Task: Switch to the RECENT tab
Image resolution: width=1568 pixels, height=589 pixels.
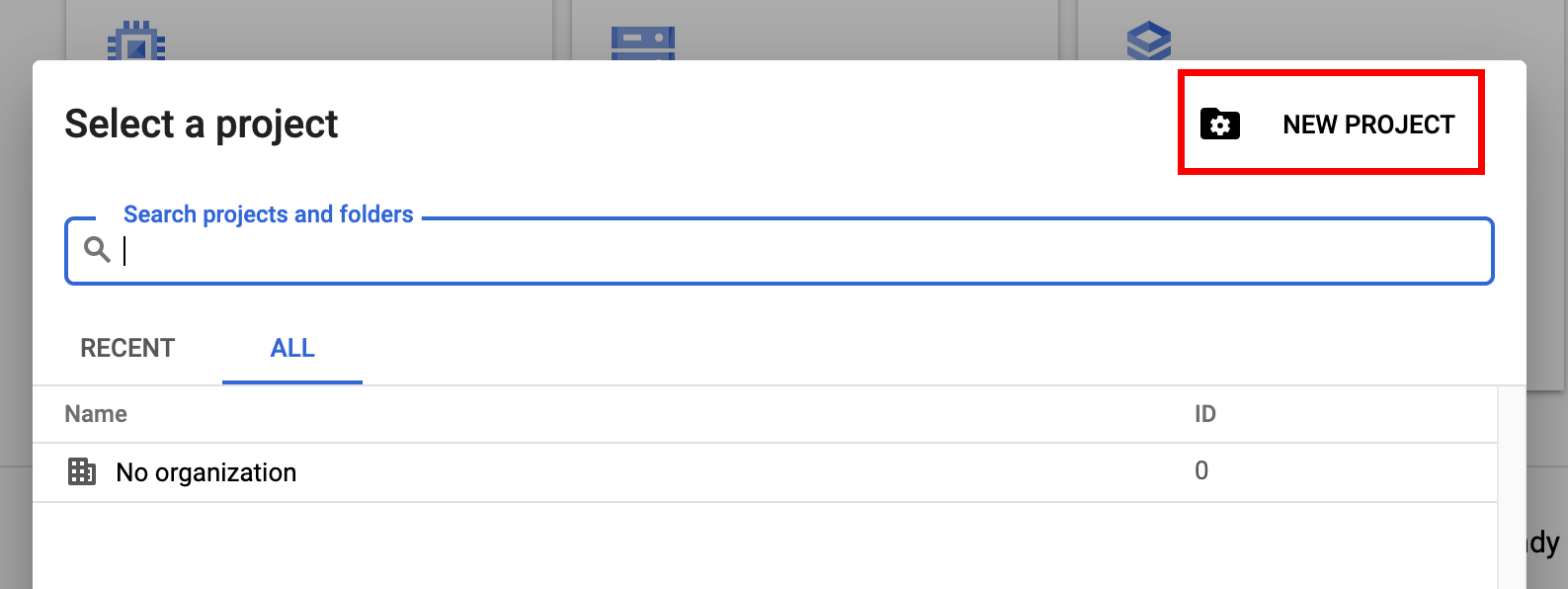Action: coord(127,348)
